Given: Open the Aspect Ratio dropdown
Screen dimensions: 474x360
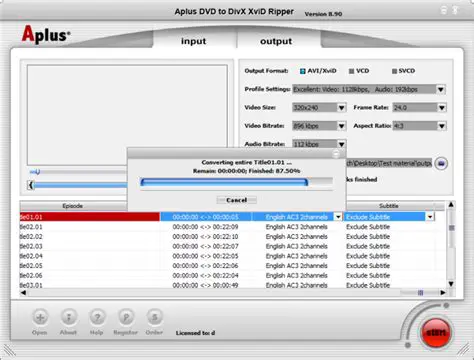Looking at the screenshot, I should [442, 126].
